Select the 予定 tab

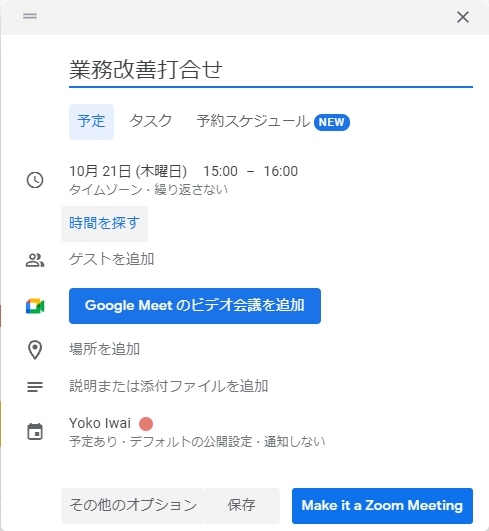pos(91,122)
